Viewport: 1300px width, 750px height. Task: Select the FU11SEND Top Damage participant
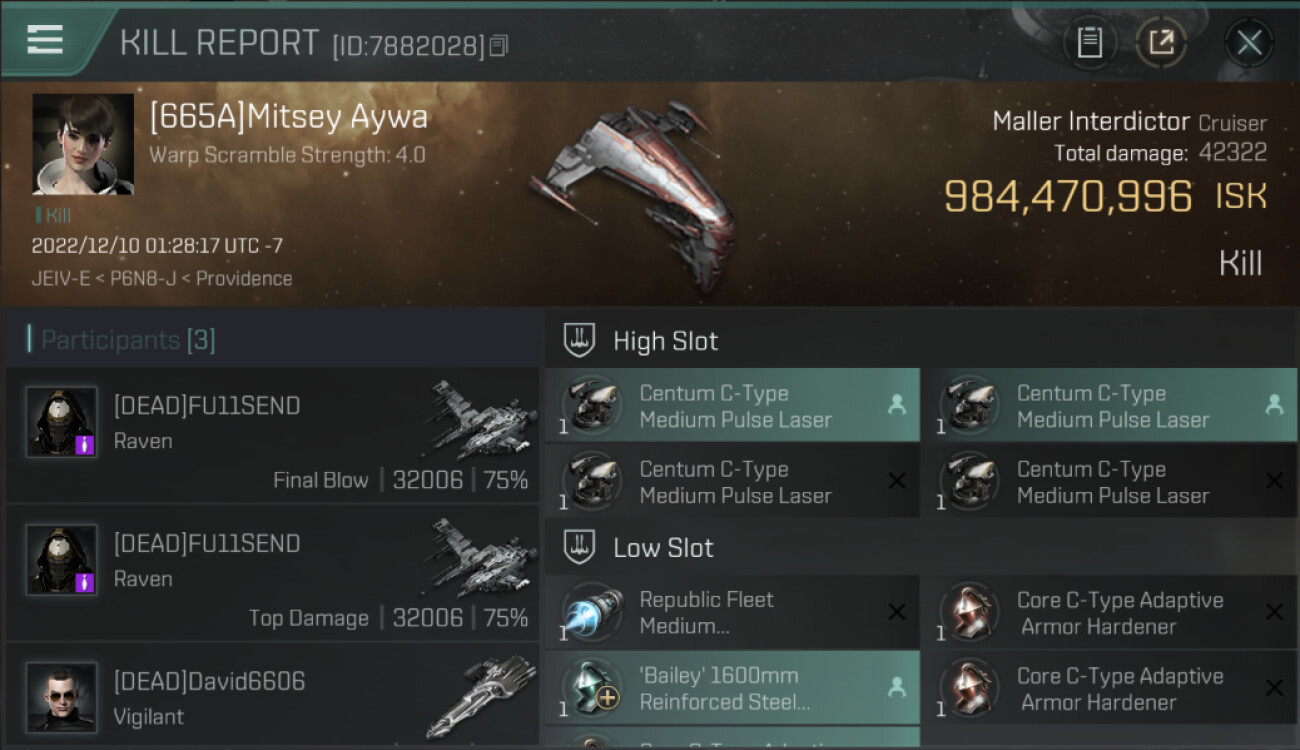272,573
